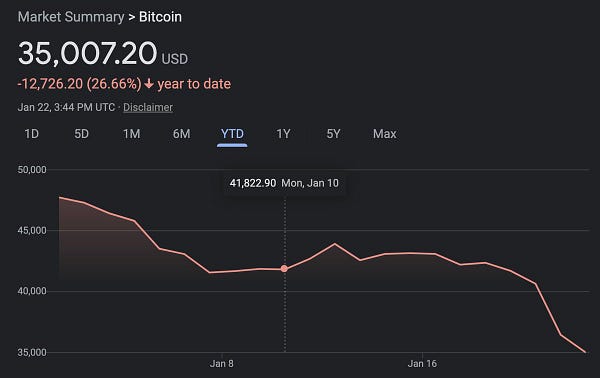The width and height of the screenshot is (600, 378).
Task: Click the Bitcoin breadcrumb title
Action: point(160,17)
